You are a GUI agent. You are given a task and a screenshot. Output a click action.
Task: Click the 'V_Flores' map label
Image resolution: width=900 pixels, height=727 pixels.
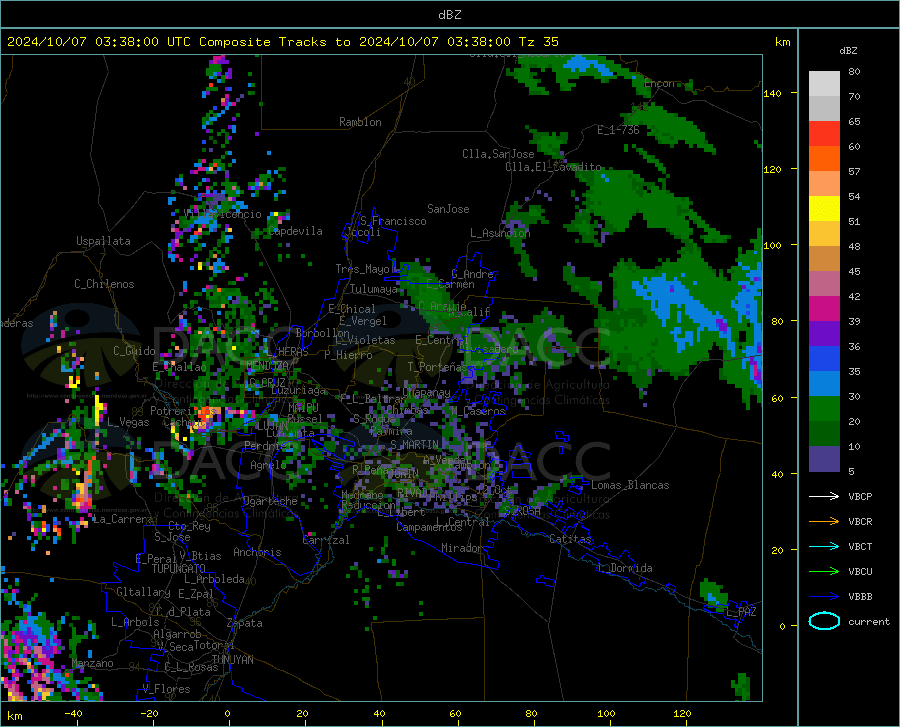click(166, 689)
